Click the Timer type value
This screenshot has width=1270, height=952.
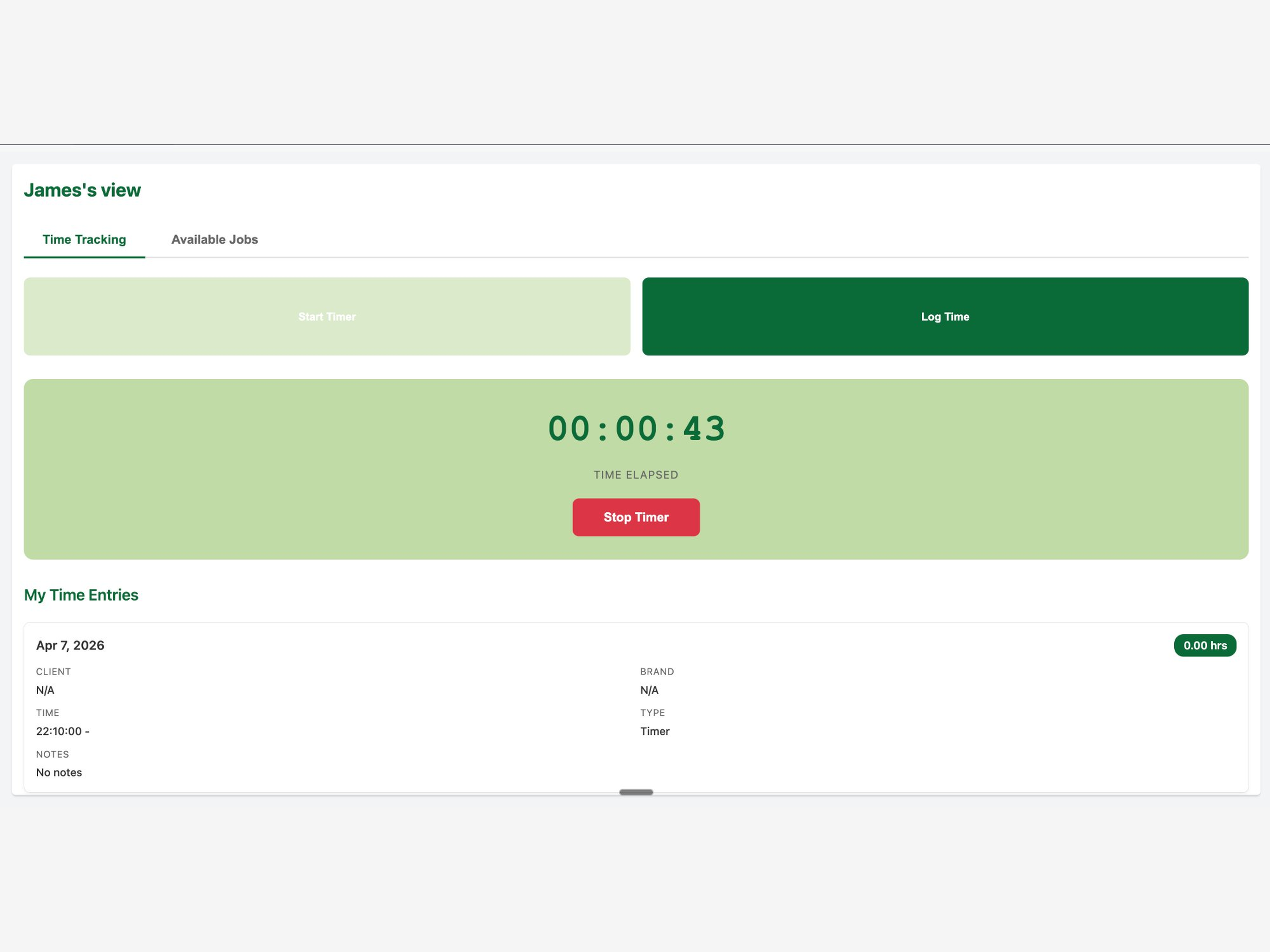(x=655, y=732)
